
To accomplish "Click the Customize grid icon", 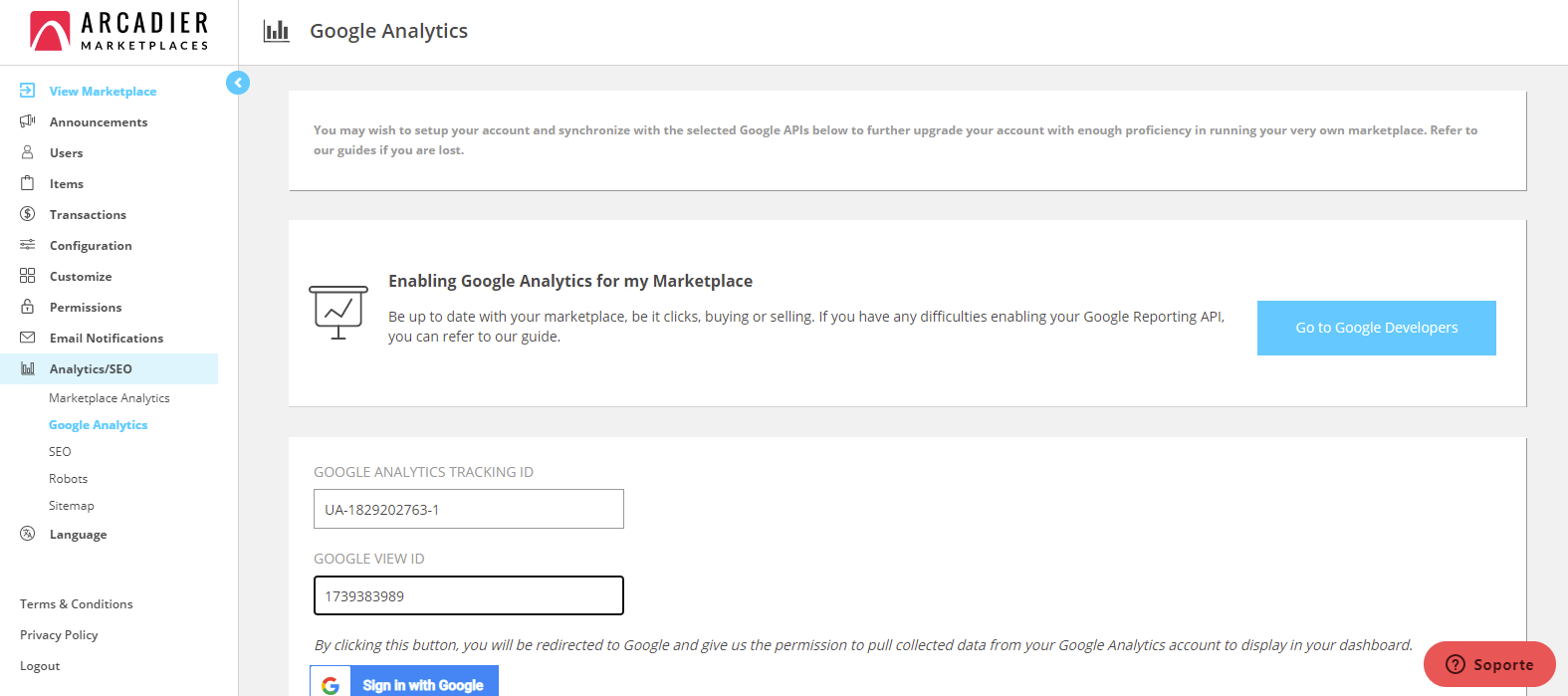I will [28, 276].
